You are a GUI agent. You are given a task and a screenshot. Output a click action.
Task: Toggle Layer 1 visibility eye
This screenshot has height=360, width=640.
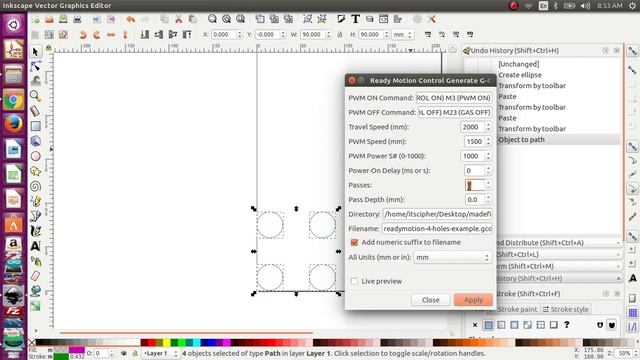point(124,353)
